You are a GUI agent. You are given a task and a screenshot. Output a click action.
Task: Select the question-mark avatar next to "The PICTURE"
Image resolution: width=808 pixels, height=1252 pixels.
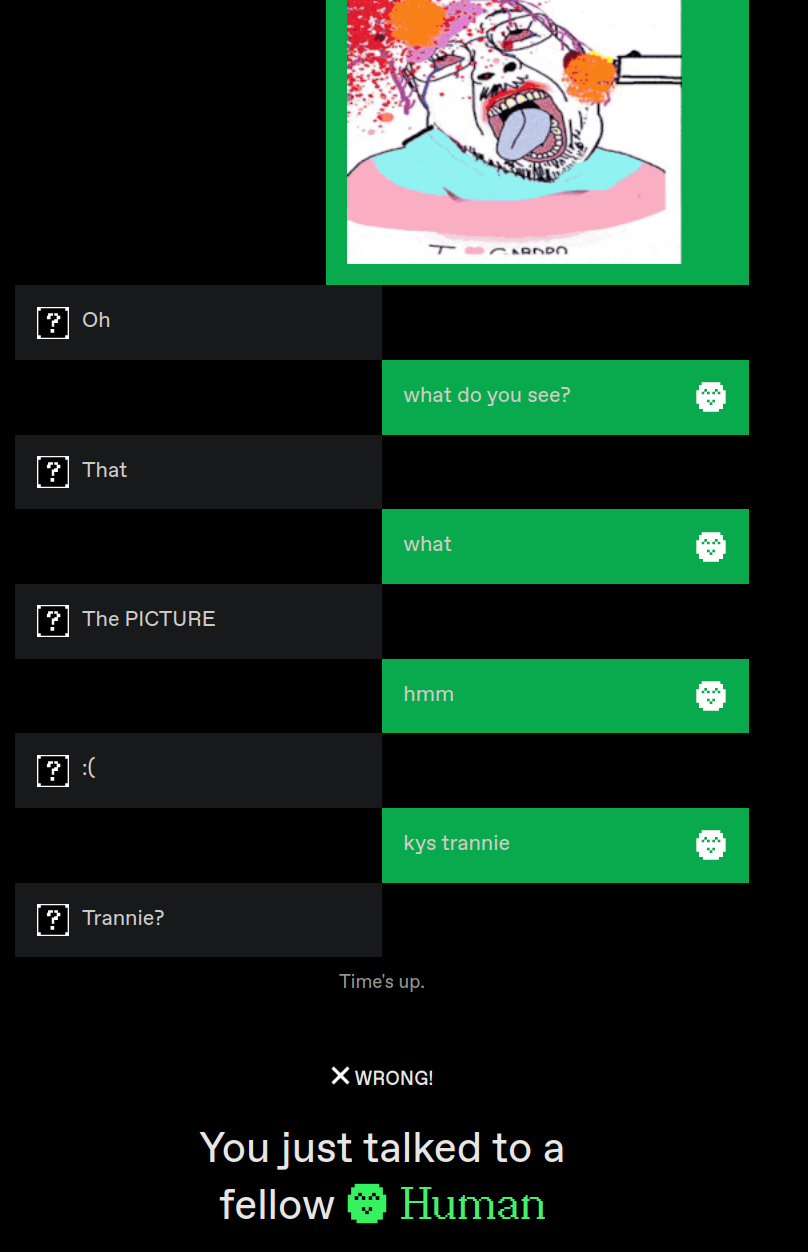[53, 621]
